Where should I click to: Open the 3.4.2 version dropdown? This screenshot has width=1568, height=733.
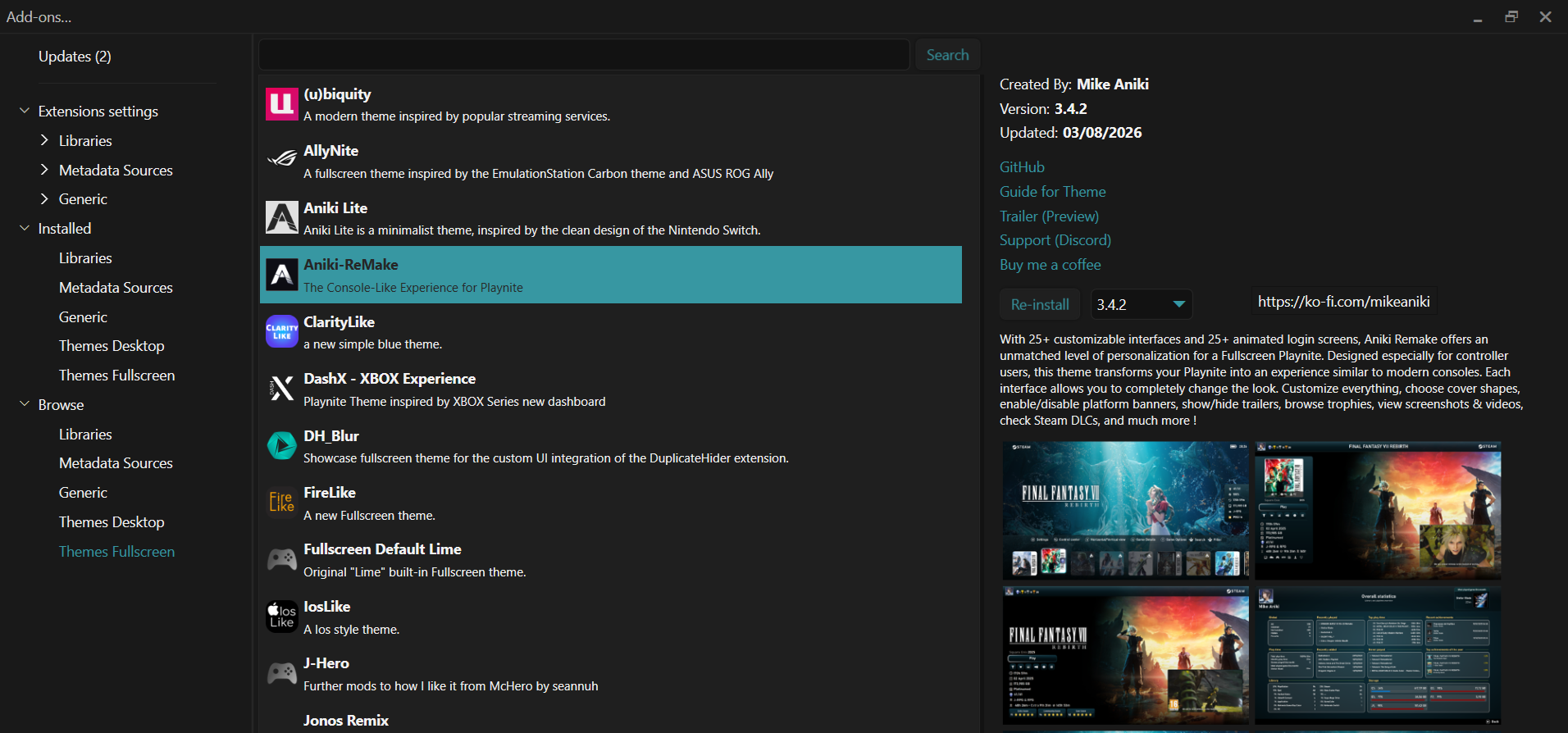coord(1142,304)
